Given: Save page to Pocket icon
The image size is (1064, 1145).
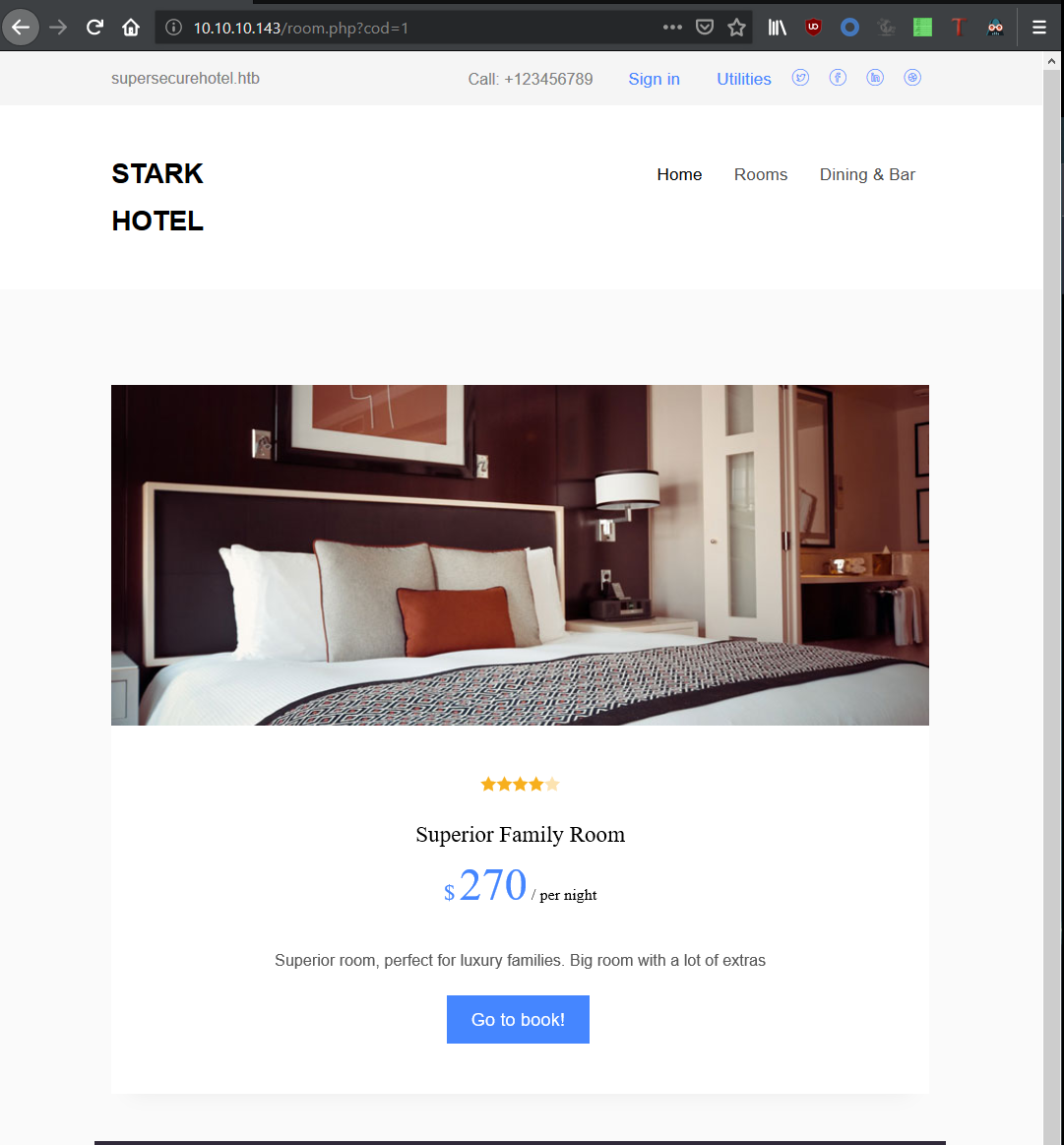Looking at the screenshot, I should 704,28.
